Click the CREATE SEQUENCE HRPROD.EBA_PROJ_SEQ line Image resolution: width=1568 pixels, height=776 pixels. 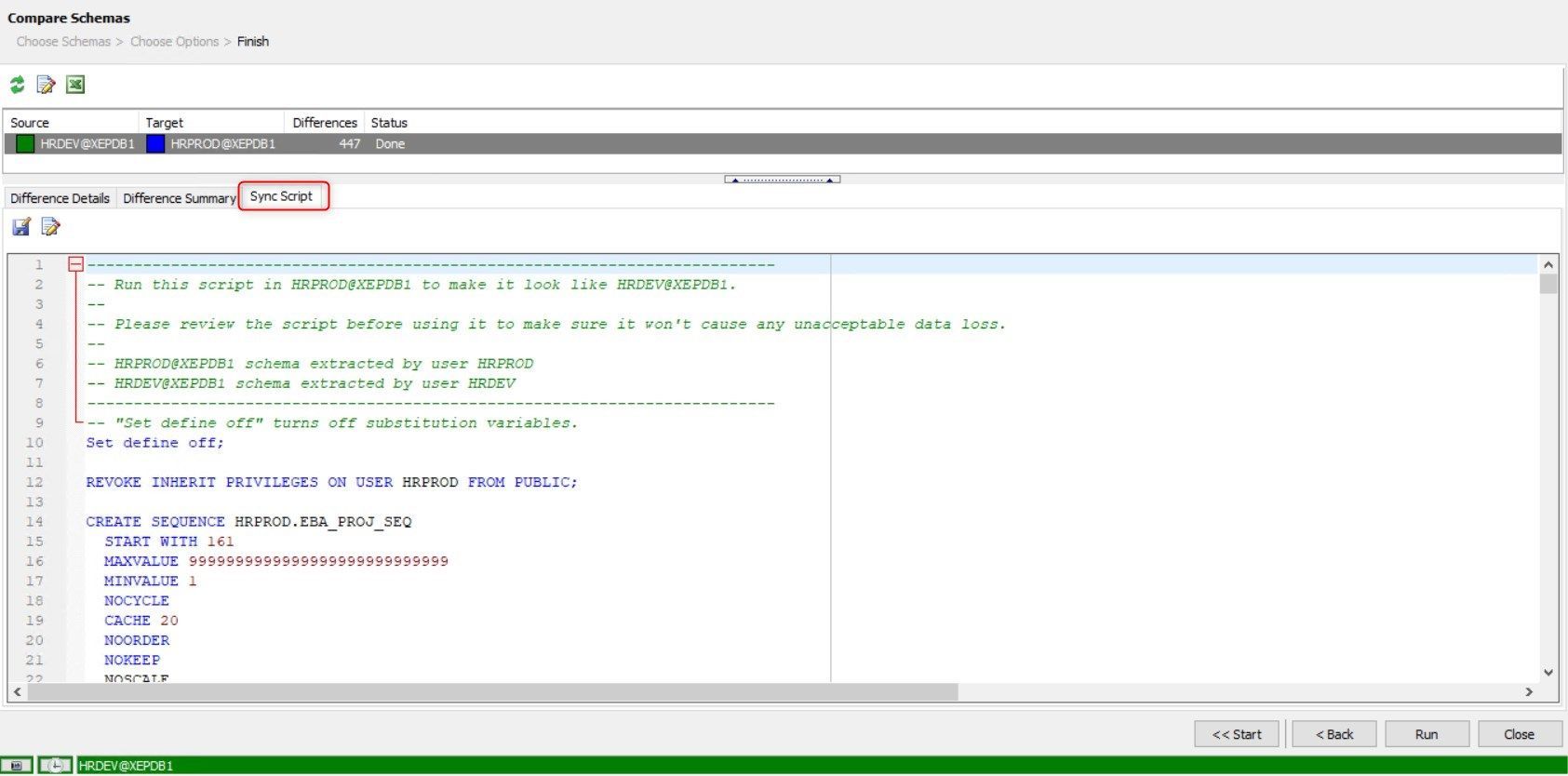[248, 522]
